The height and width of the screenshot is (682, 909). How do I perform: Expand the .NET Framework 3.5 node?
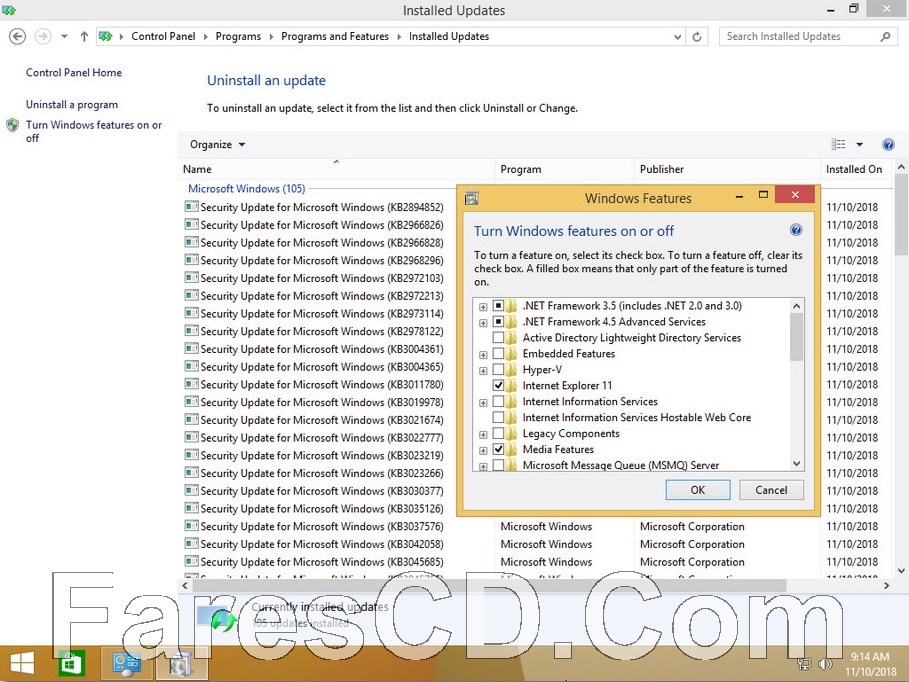click(x=483, y=307)
